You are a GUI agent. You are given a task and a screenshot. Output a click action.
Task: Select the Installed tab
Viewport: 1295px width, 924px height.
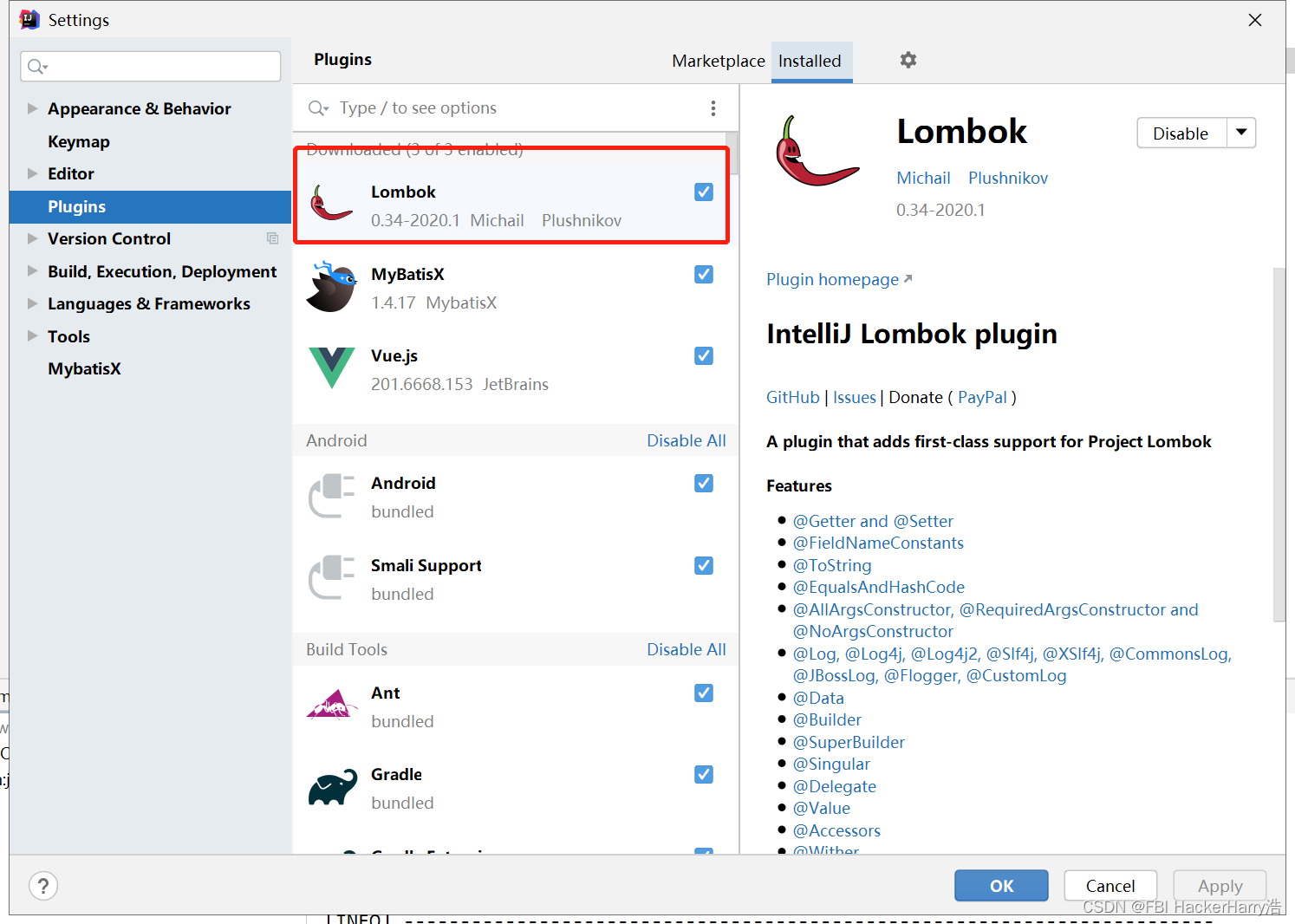(810, 61)
